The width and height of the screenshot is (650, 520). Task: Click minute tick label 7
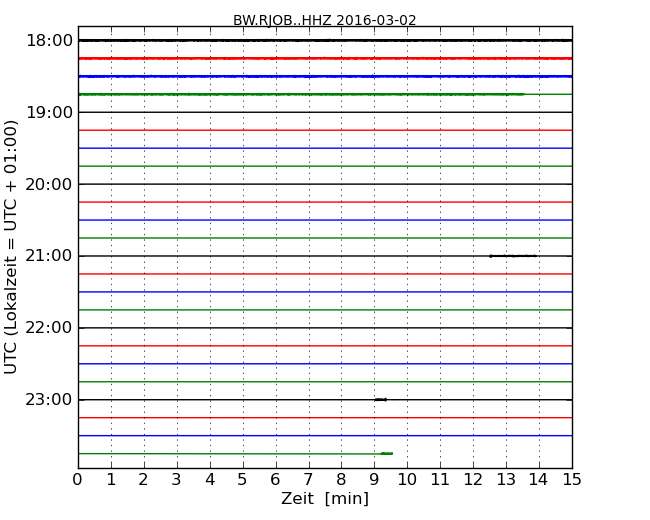tap(308, 480)
